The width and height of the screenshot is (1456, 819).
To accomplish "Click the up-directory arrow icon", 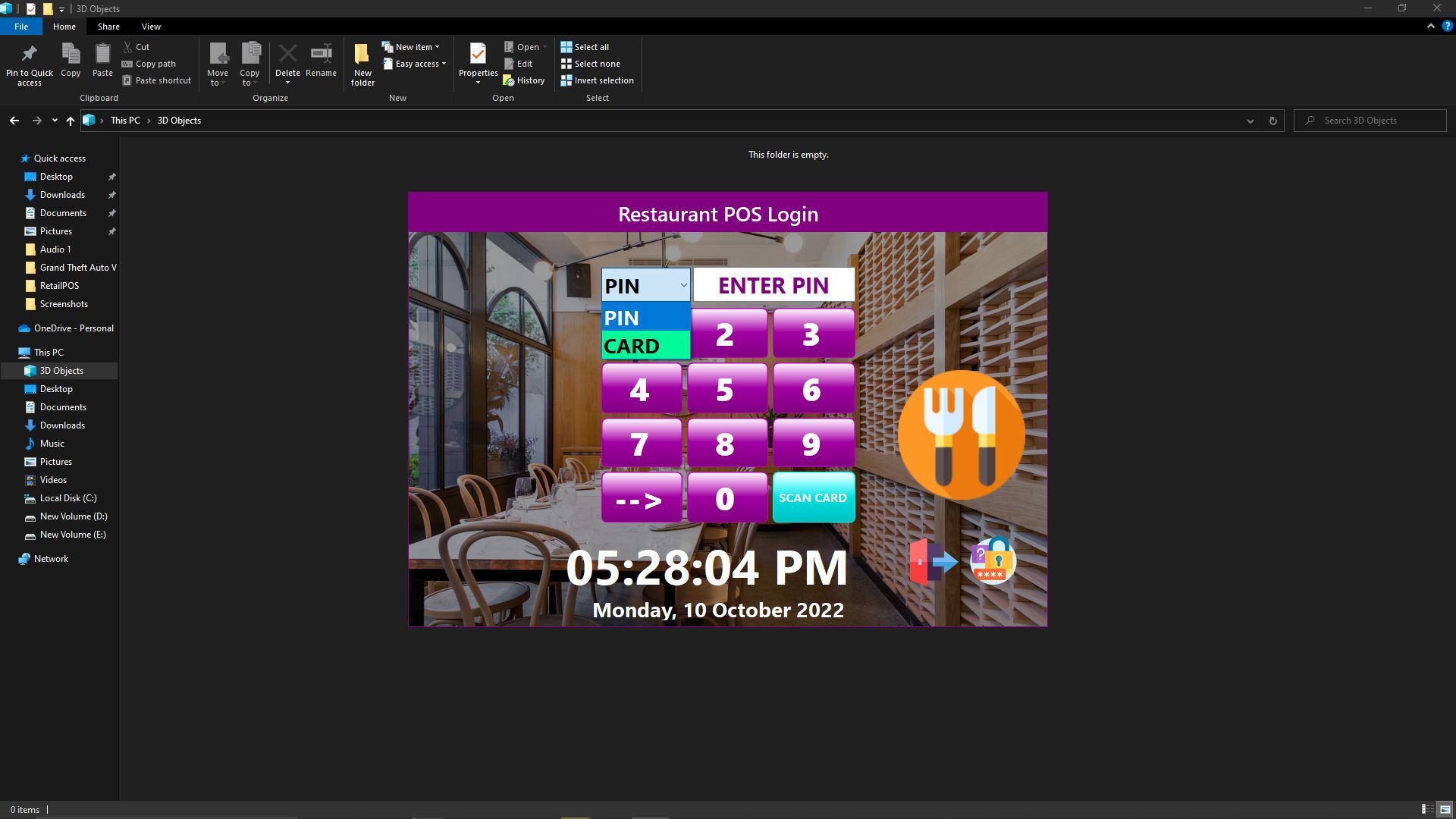I will click(70, 121).
